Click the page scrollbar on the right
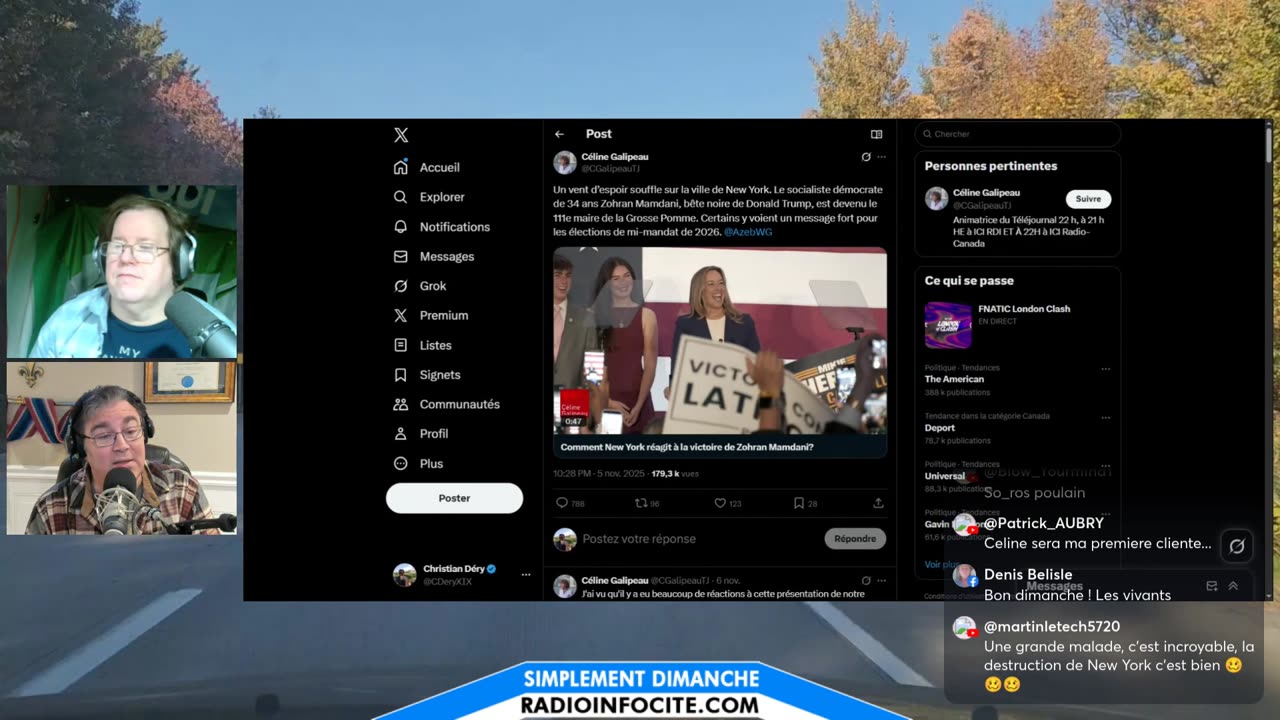 click(x=1269, y=145)
